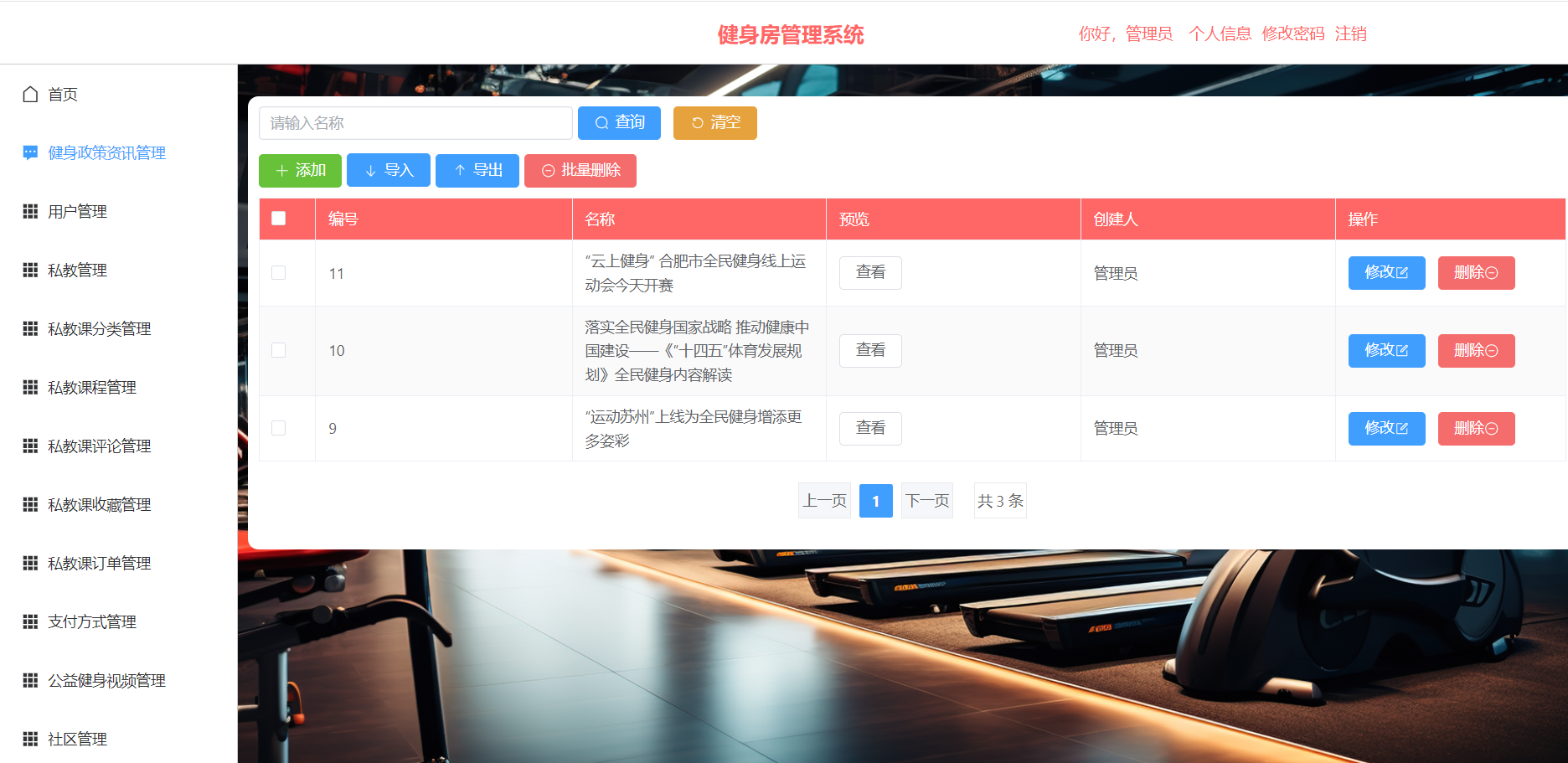1568x763 pixels.
Task: Click the grid icon next to 私教管理
Action: [30, 270]
